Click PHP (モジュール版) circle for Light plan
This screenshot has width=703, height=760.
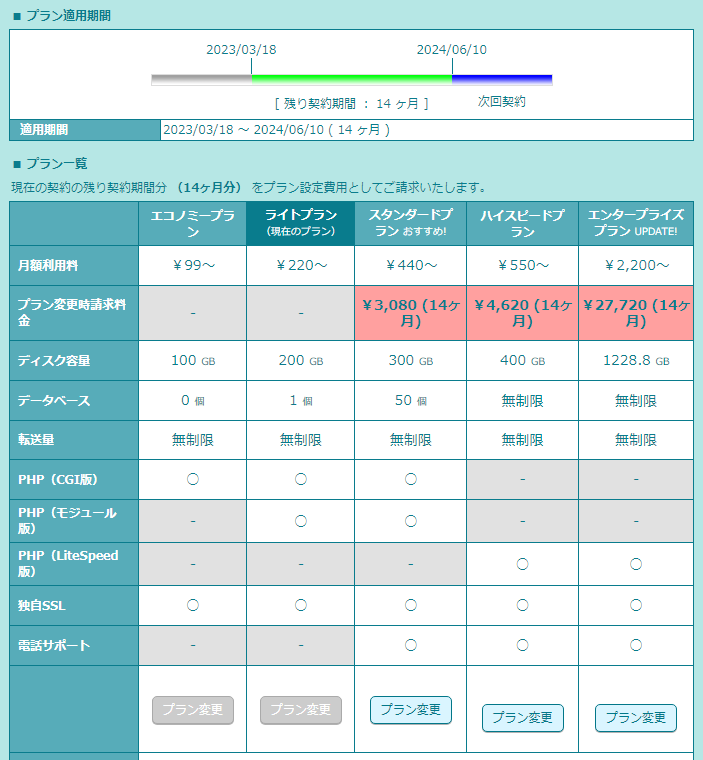coord(301,520)
